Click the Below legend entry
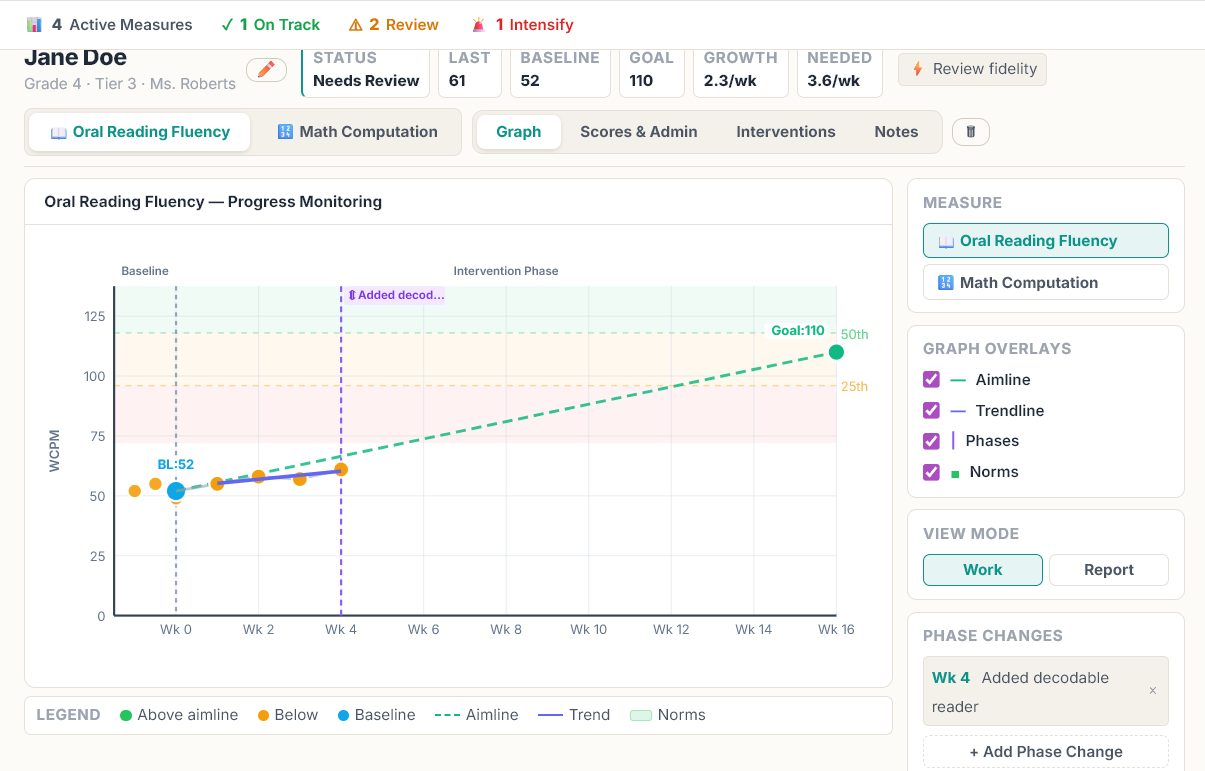The height and width of the screenshot is (771, 1205). point(288,715)
